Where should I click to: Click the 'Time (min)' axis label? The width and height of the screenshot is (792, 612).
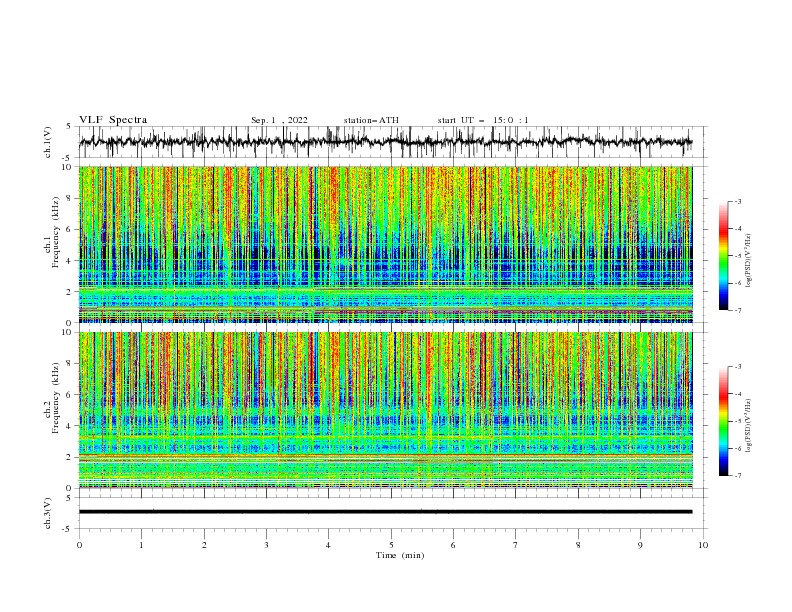tap(400, 555)
